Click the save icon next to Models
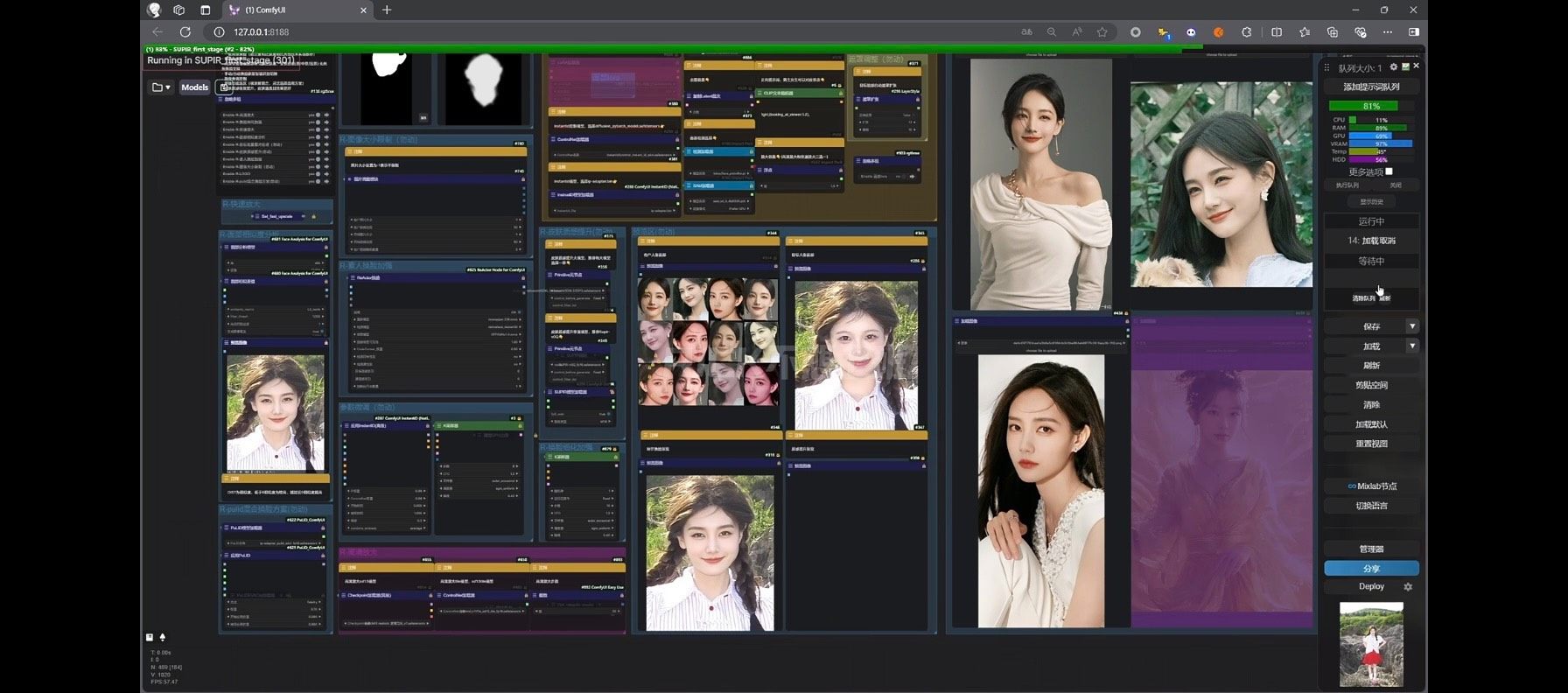This screenshot has width=1568, height=693. 224,87
